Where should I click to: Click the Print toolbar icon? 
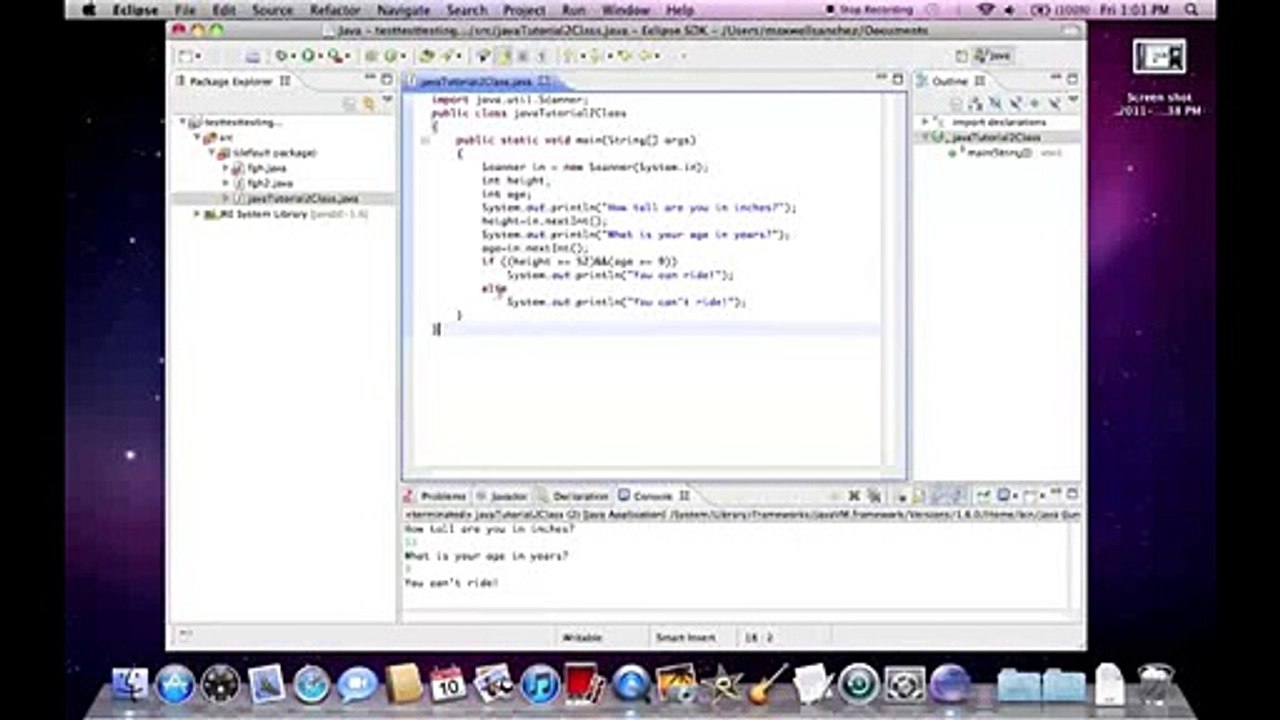click(x=253, y=56)
